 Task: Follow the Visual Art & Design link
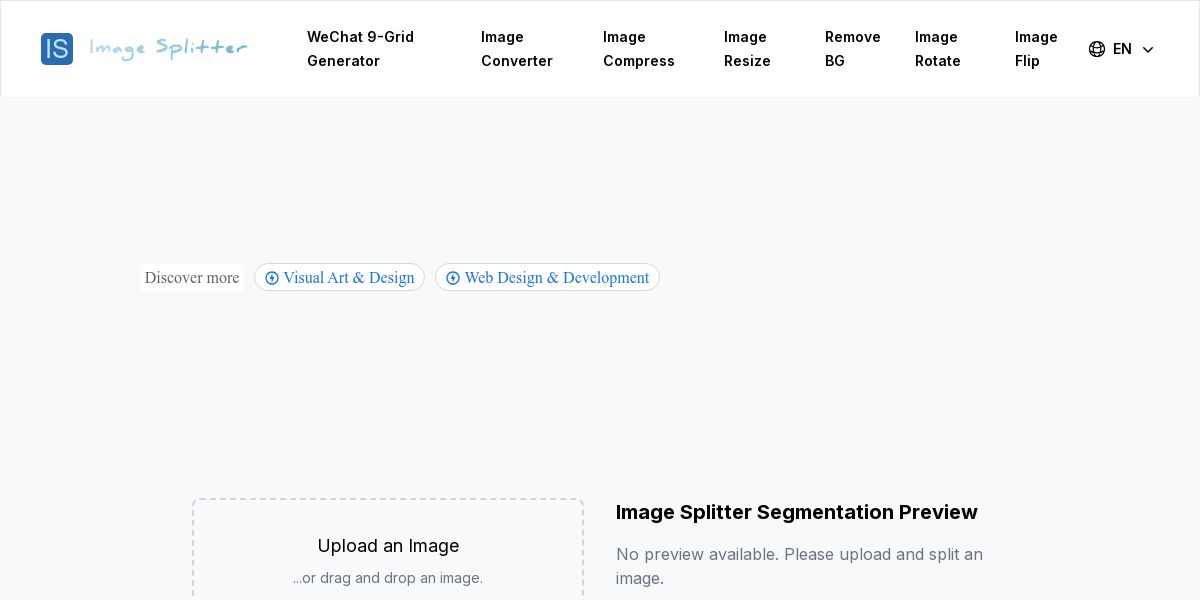tap(348, 278)
